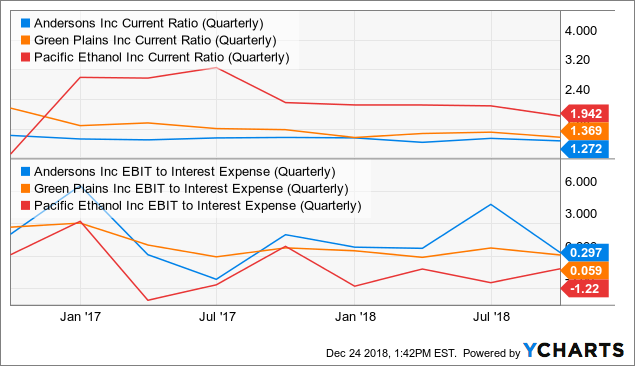Click the blue Andersons EBIT legend swatch

click(x=26, y=172)
